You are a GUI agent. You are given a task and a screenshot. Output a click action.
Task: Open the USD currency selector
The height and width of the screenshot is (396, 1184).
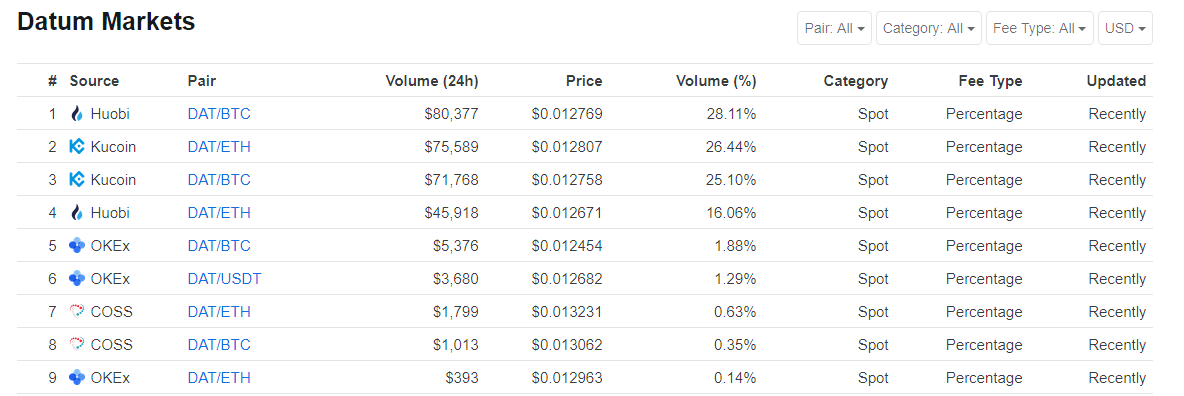pos(1125,28)
